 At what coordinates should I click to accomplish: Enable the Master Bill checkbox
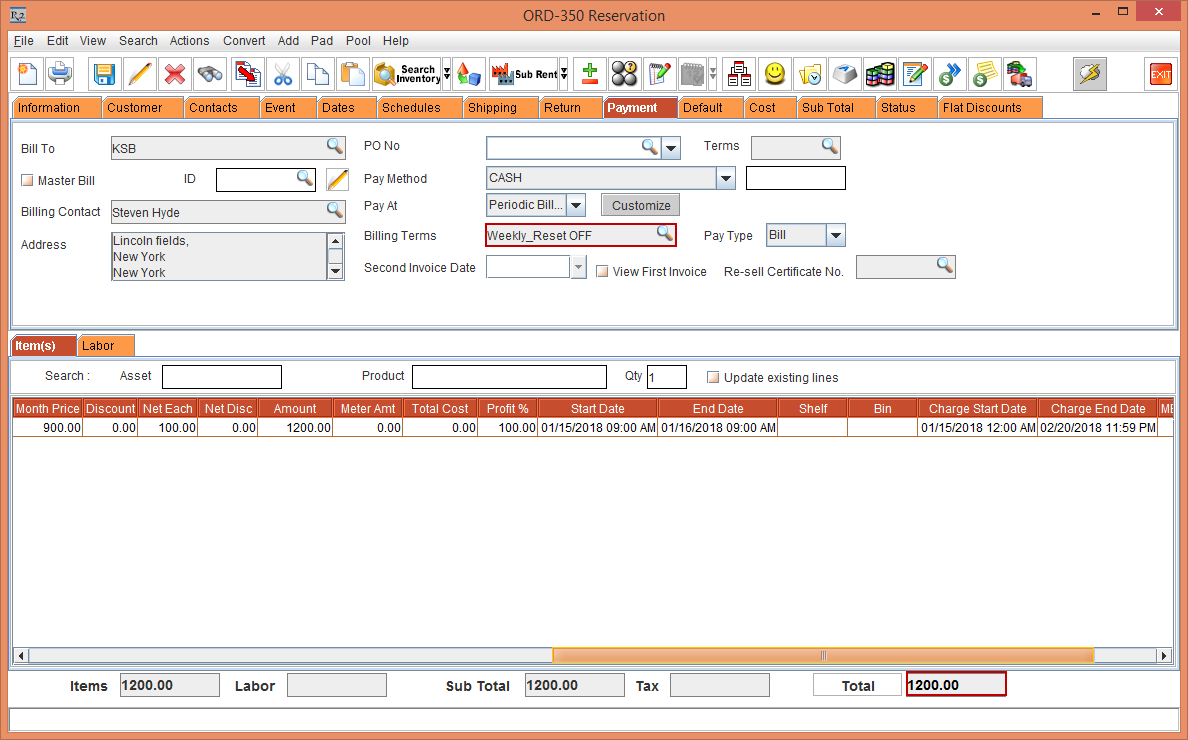coord(27,181)
